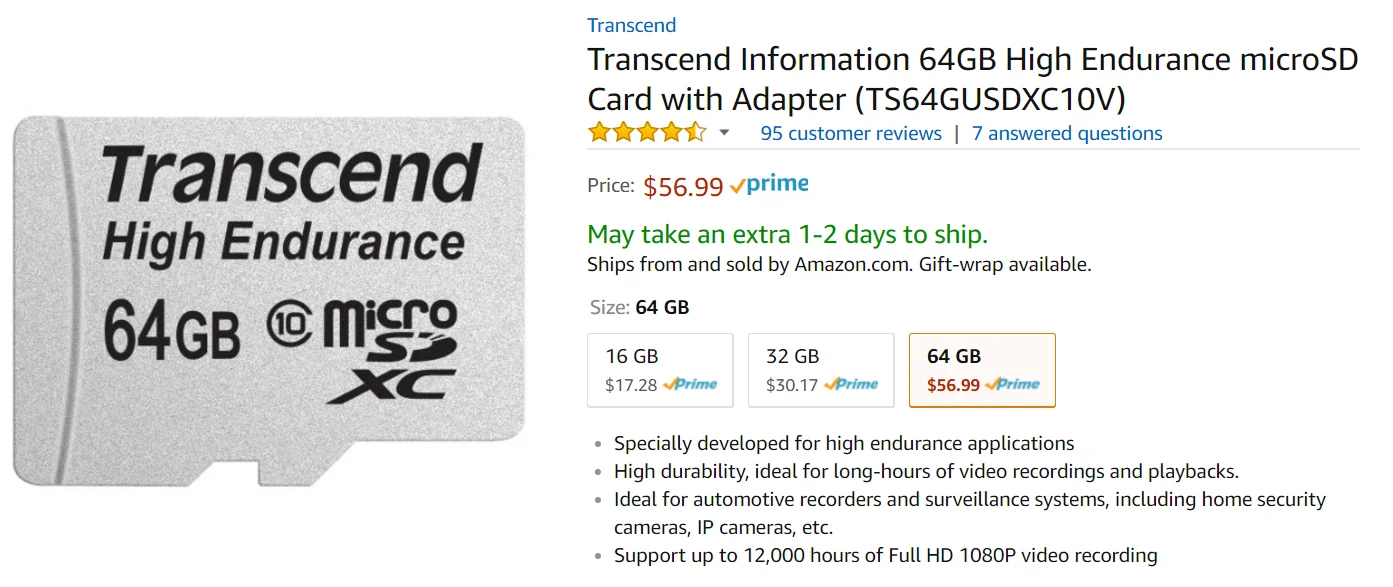The height and width of the screenshot is (587, 1393).
Task: Select the 16 GB size option
Action: [x=661, y=370]
